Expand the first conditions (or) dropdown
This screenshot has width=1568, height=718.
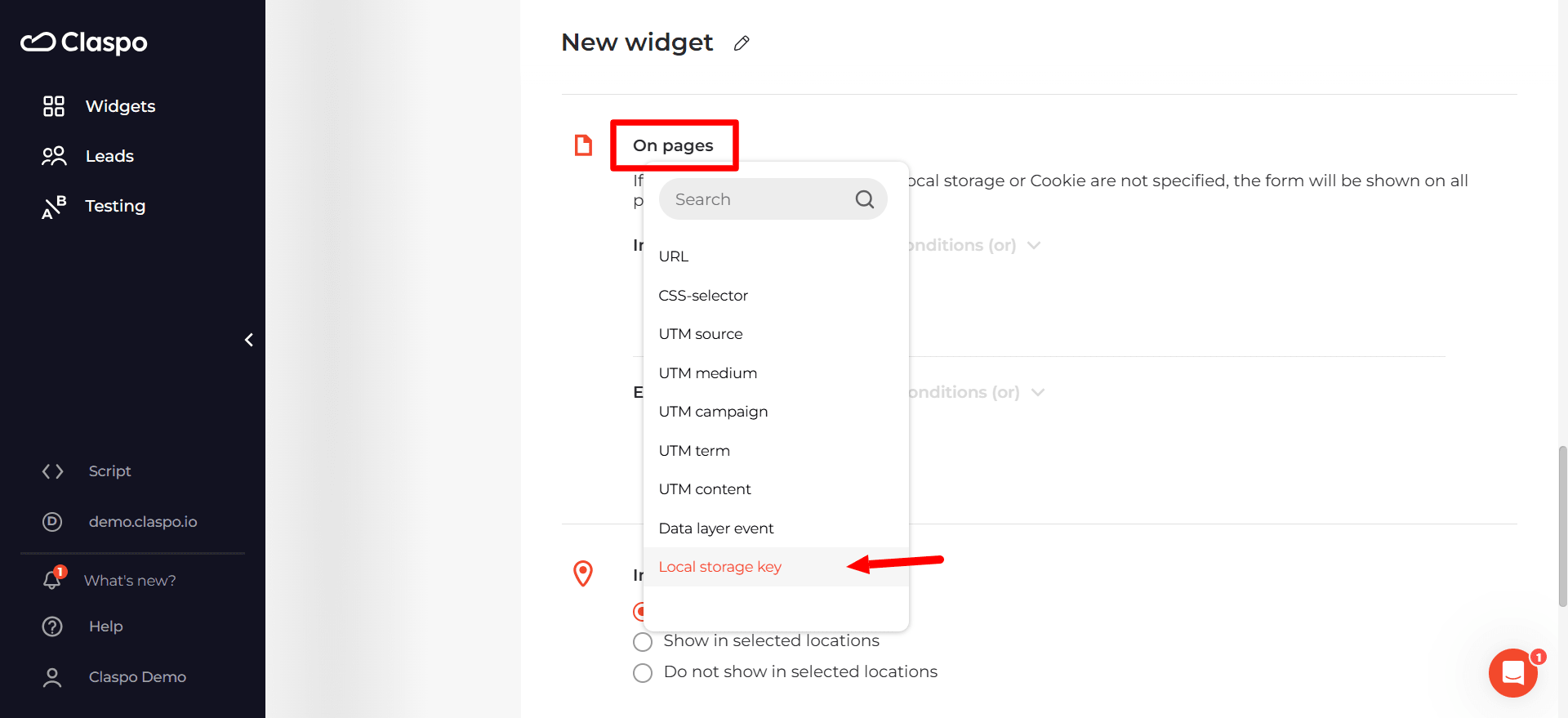[x=1034, y=245]
